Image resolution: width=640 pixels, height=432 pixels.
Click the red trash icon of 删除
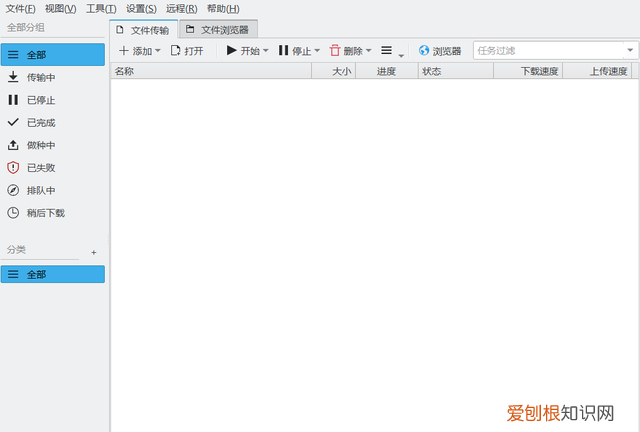point(335,50)
